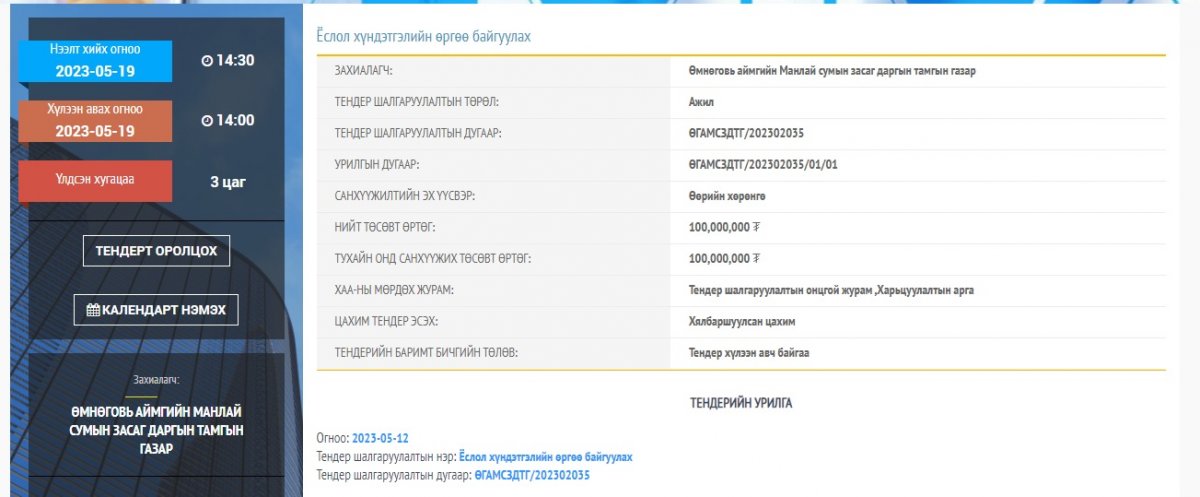Click the page heading Ёслол хүндэтгэлийн өргөө байгуулах
The width and height of the screenshot is (1200, 497).
pyautogui.click(x=423, y=37)
